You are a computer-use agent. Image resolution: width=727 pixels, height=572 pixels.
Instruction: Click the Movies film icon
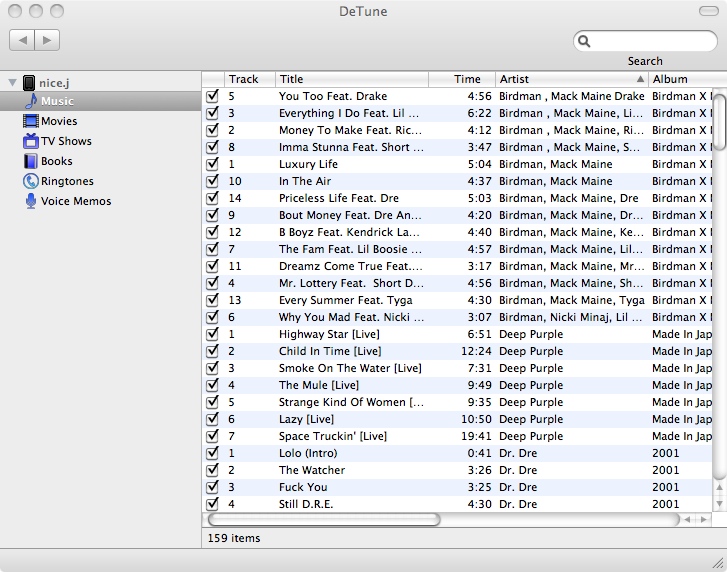(x=31, y=121)
